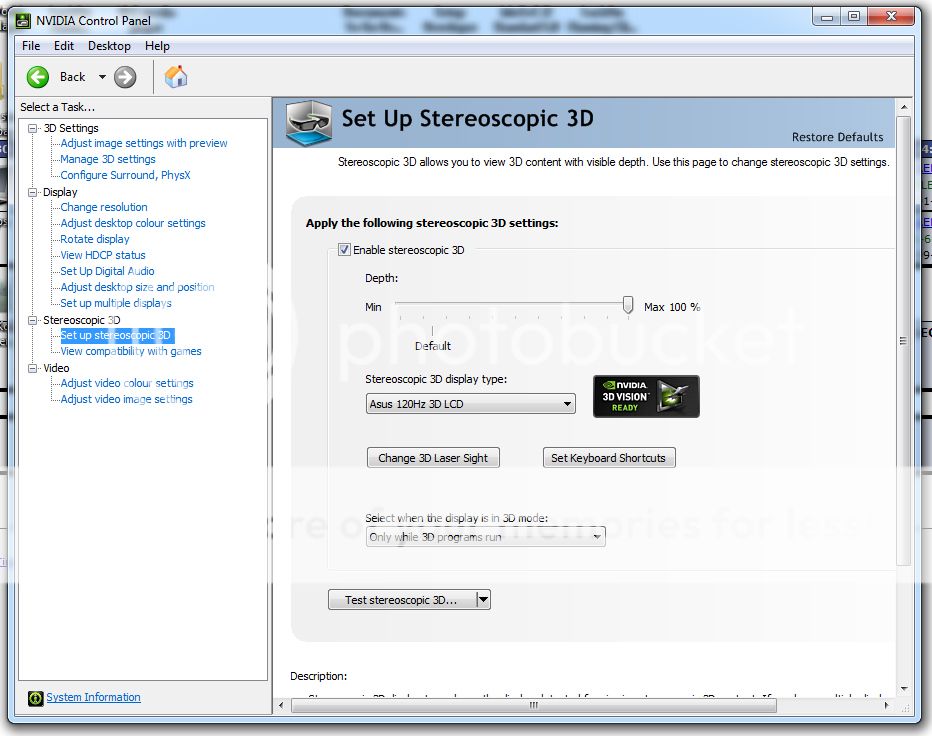The height and width of the screenshot is (736, 932).
Task: Click Set Keyboard Shortcuts button
Action: click(608, 458)
